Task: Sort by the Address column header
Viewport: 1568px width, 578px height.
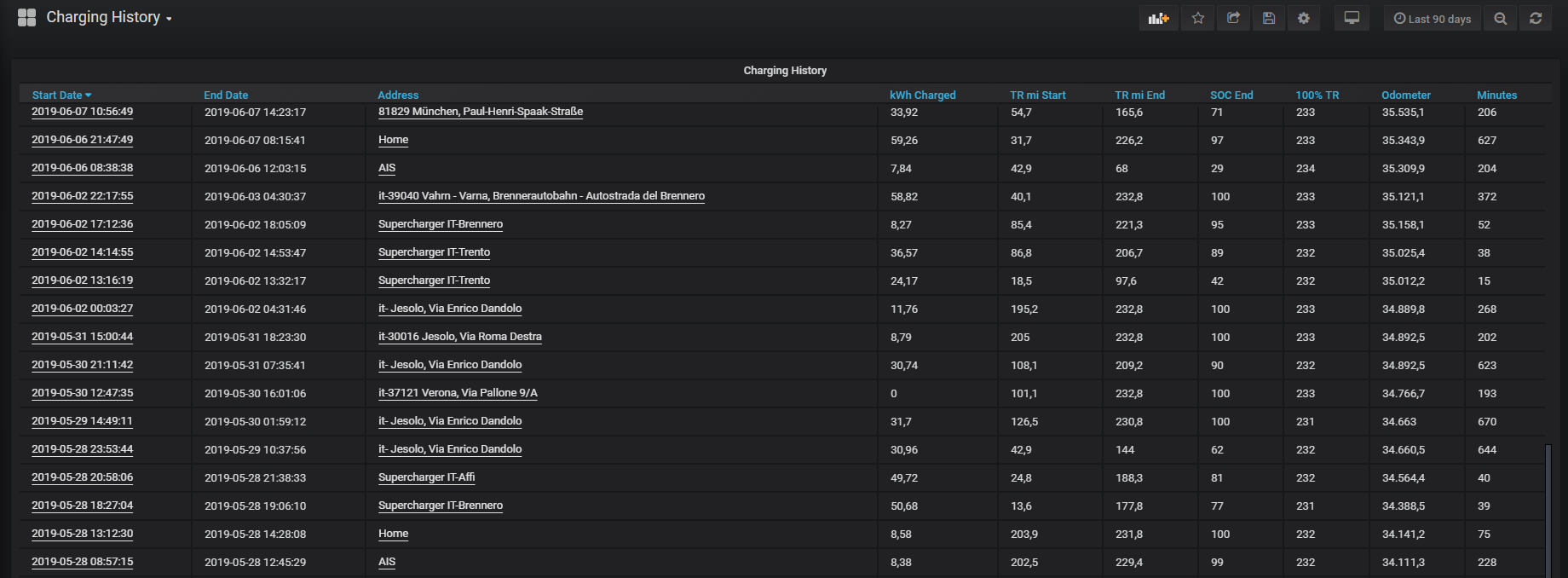Action: [398, 95]
